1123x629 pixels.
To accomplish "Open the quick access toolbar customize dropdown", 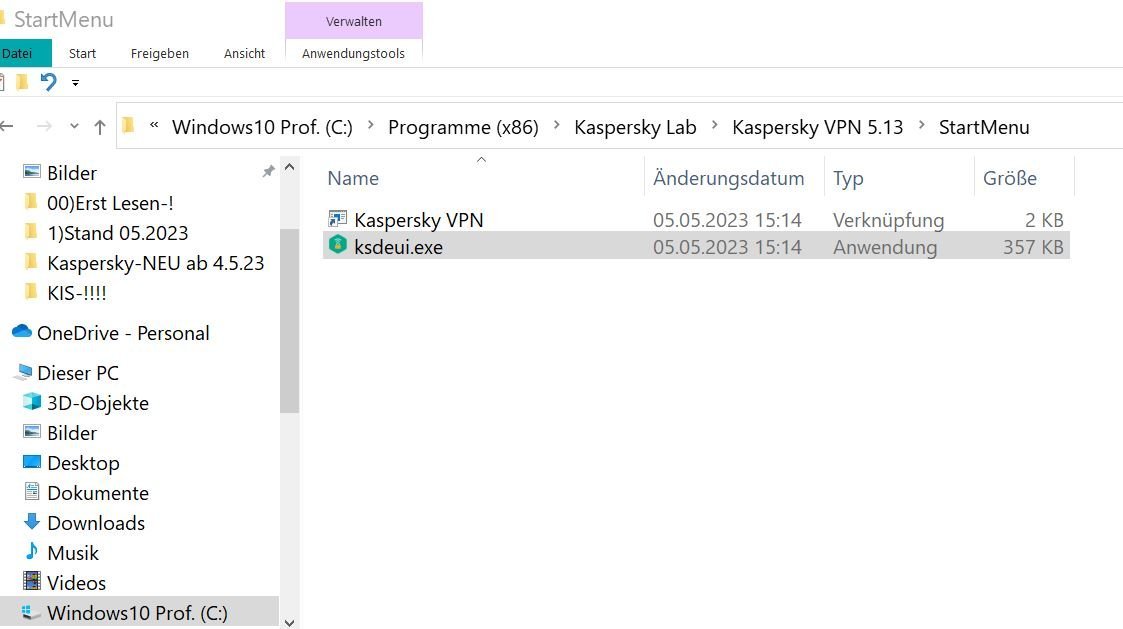I will click(75, 83).
